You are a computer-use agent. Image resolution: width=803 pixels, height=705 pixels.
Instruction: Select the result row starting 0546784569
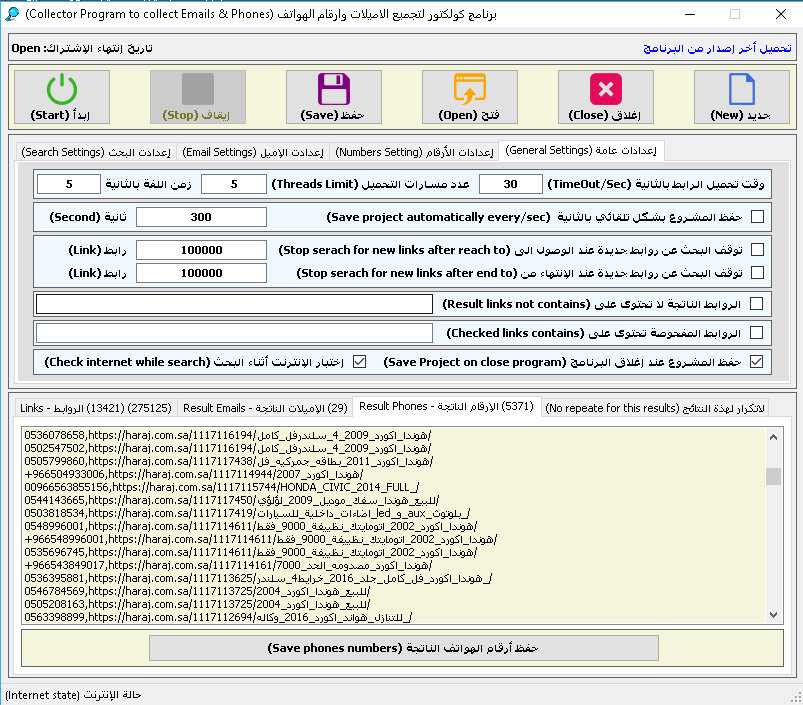click(x=197, y=591)
